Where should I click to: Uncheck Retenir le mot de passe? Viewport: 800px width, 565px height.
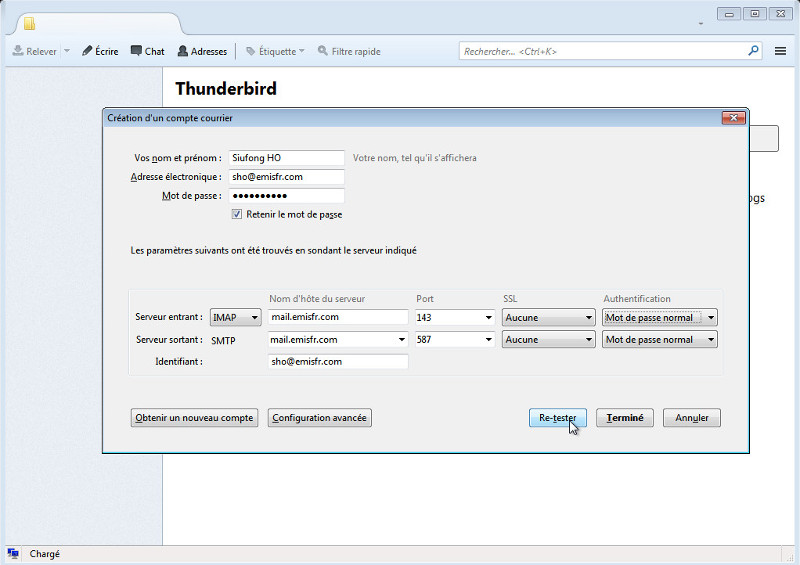coord(237,214)
